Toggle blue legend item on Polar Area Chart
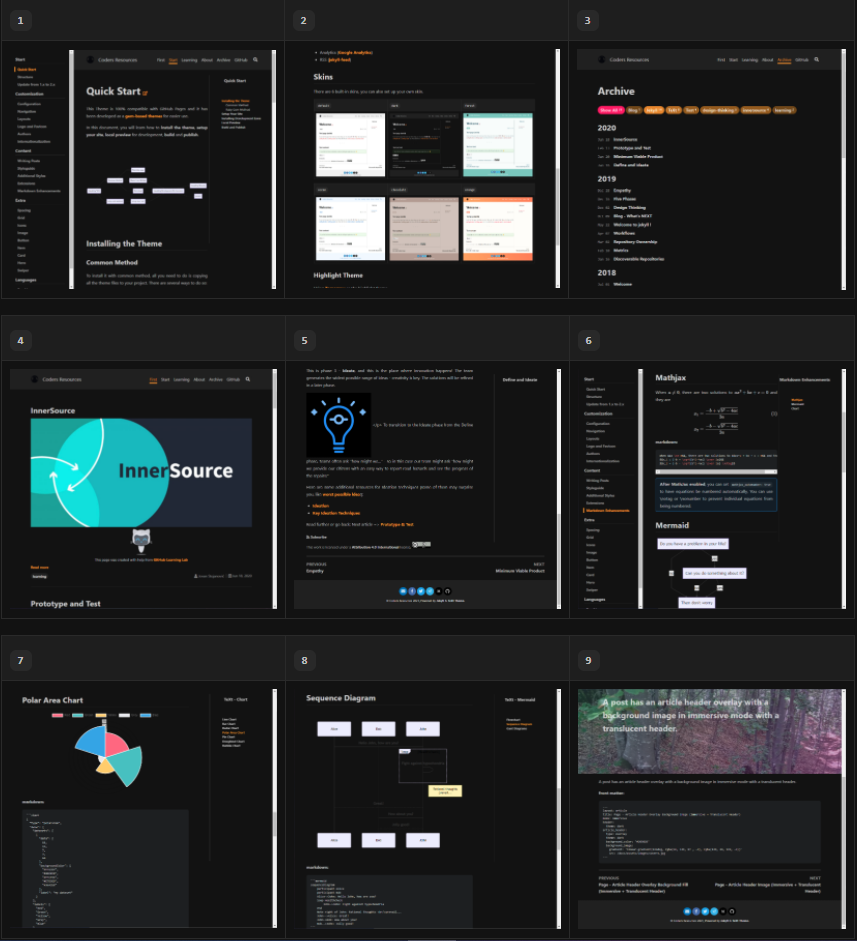The width and height of the screenshot is (857, 941). [x=149, y=715]
